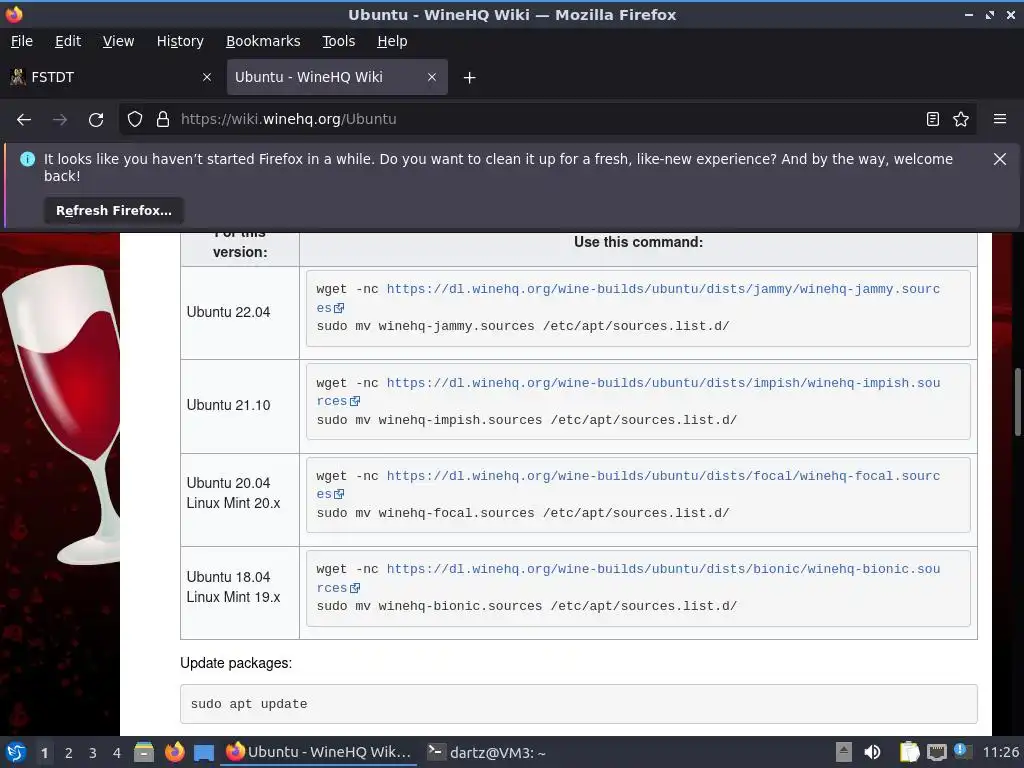Viewport: 1024px width, 768px height.
Task: Switch to workspace 2
Action: 69,753
